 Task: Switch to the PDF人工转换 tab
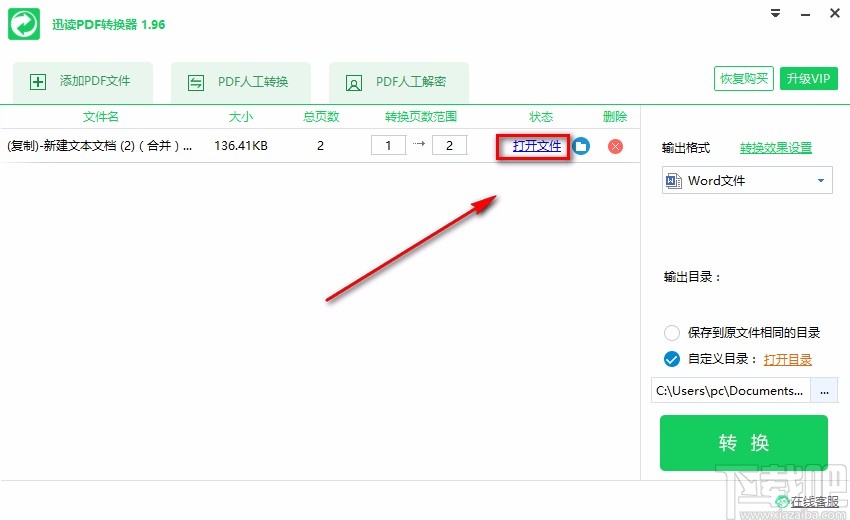point(241,82)
